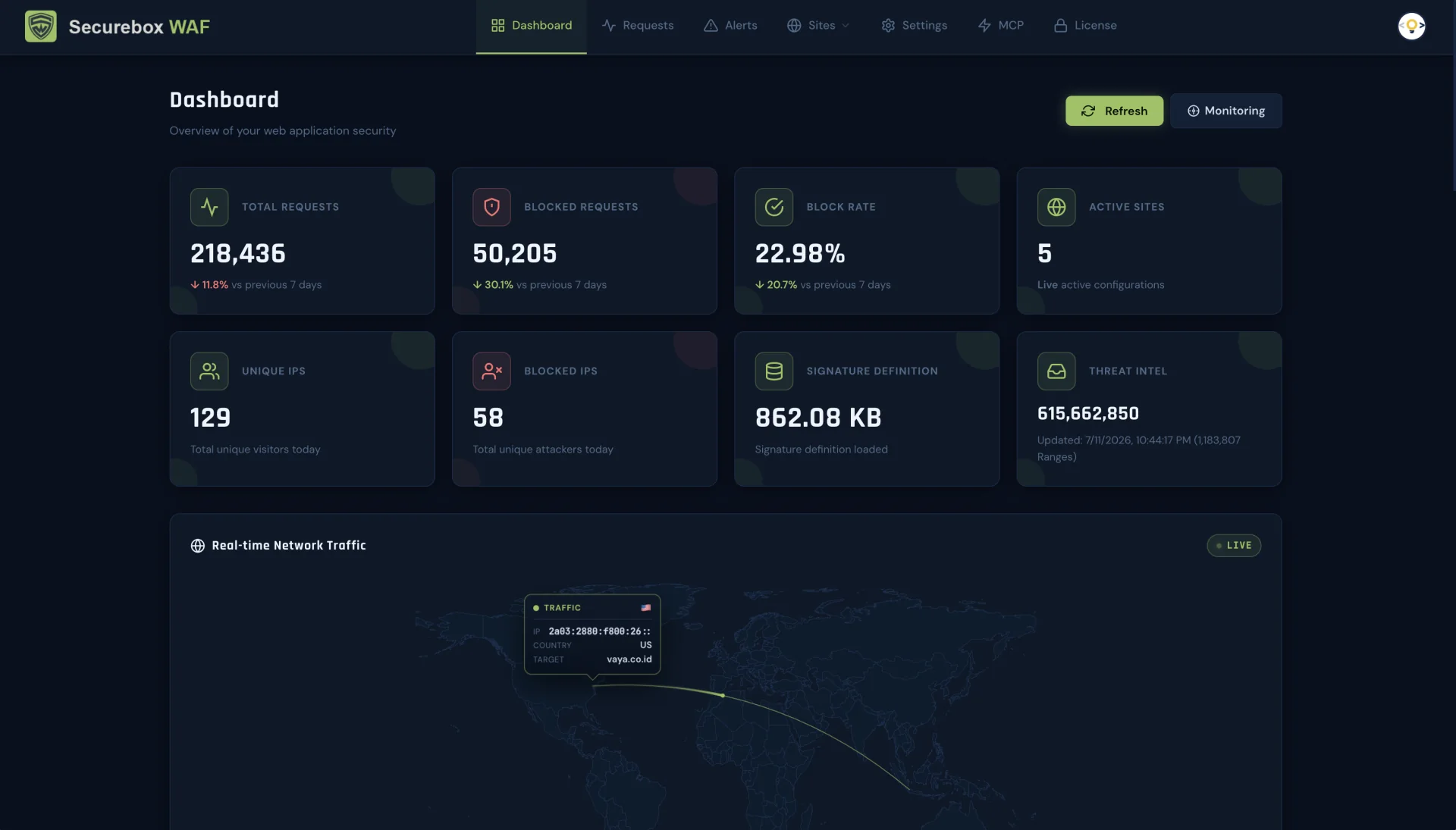This screenshot has height=830, width=1456.
Task: Click the Refresh circular arrows icon
Action: coord(1088,111)
